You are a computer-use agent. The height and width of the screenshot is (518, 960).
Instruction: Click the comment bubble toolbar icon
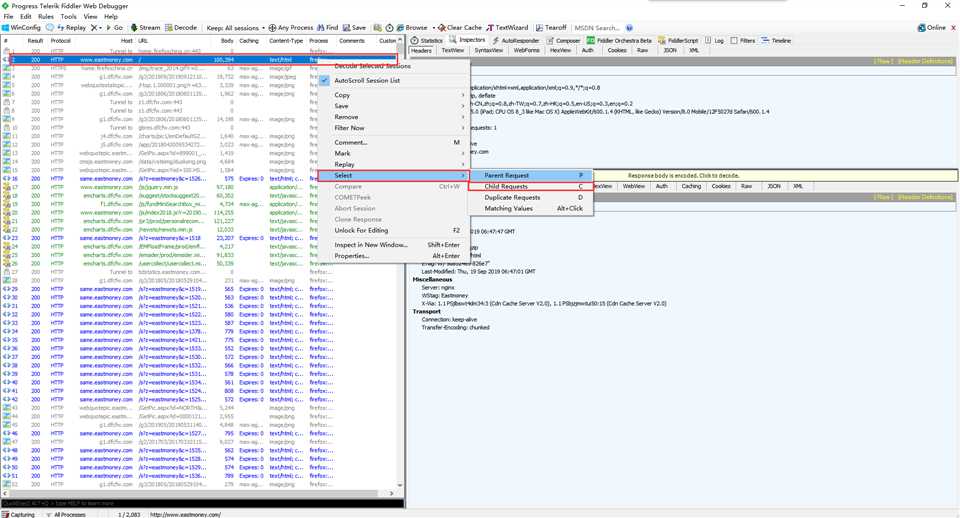49,28
